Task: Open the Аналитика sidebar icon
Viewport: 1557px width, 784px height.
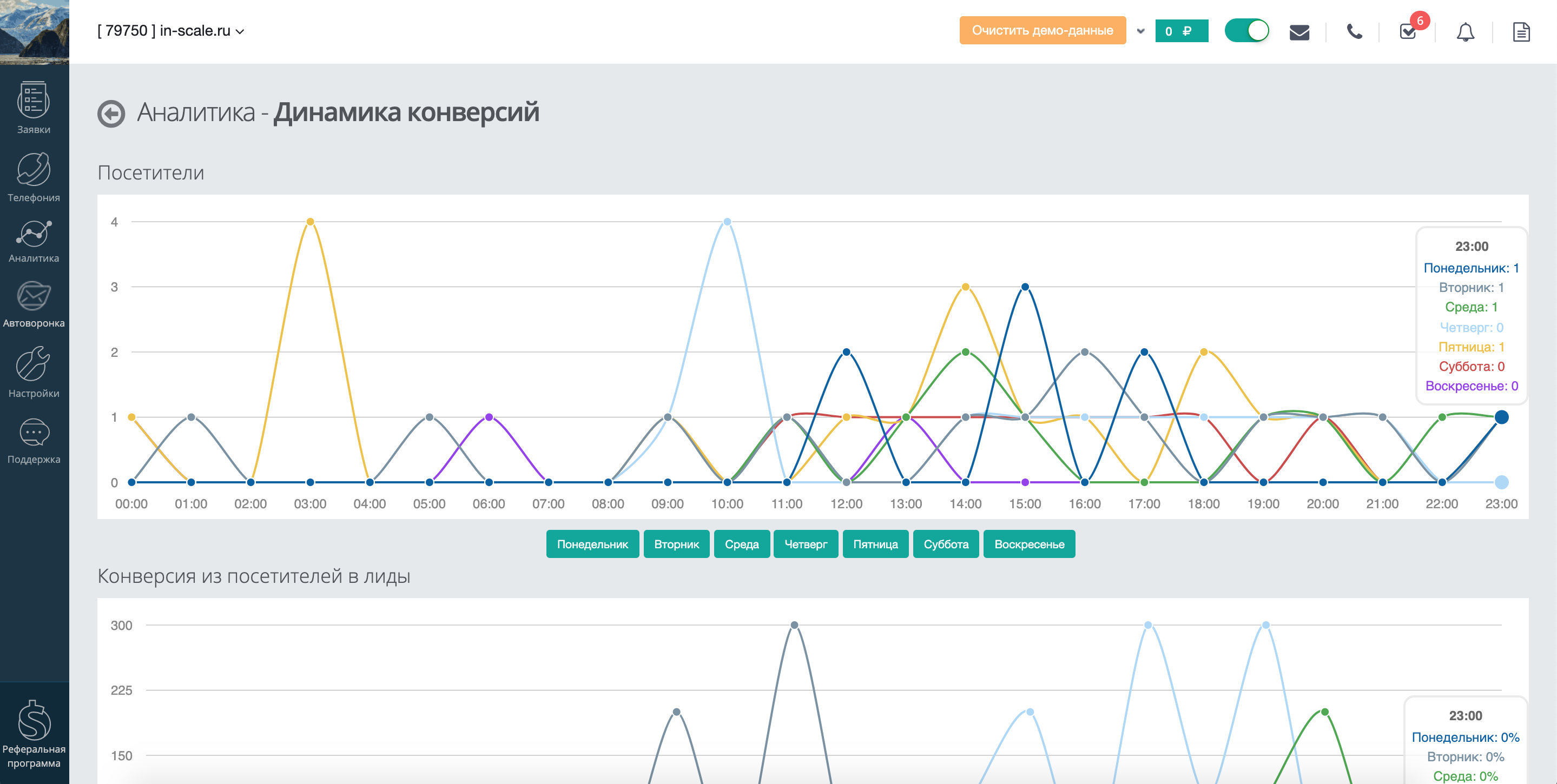Action: [x=33, y=234]
